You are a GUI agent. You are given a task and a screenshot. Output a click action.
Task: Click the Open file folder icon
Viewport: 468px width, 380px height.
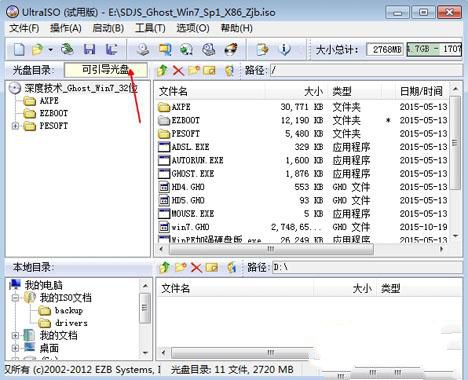point(38,50)
